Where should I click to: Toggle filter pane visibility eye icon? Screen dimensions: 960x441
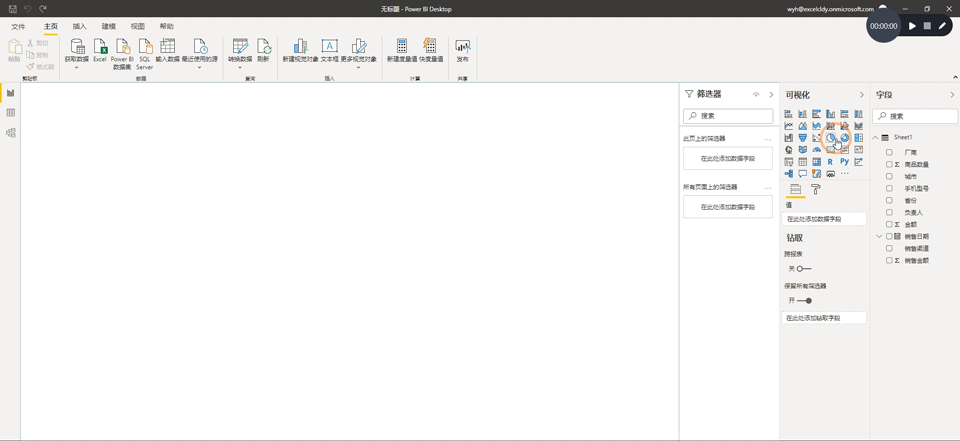pos(756,94)
